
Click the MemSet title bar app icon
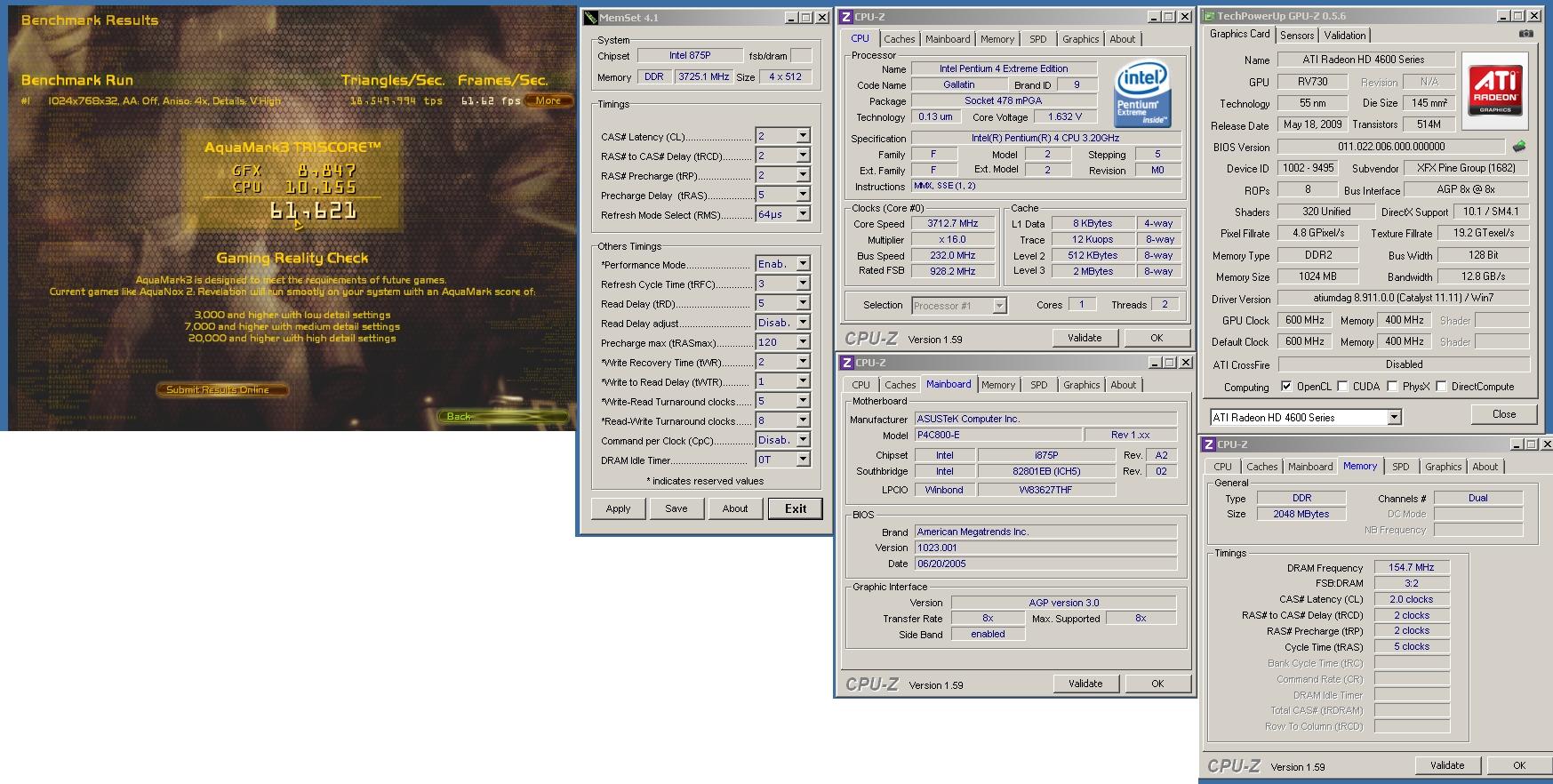click(x=591, y=18)
